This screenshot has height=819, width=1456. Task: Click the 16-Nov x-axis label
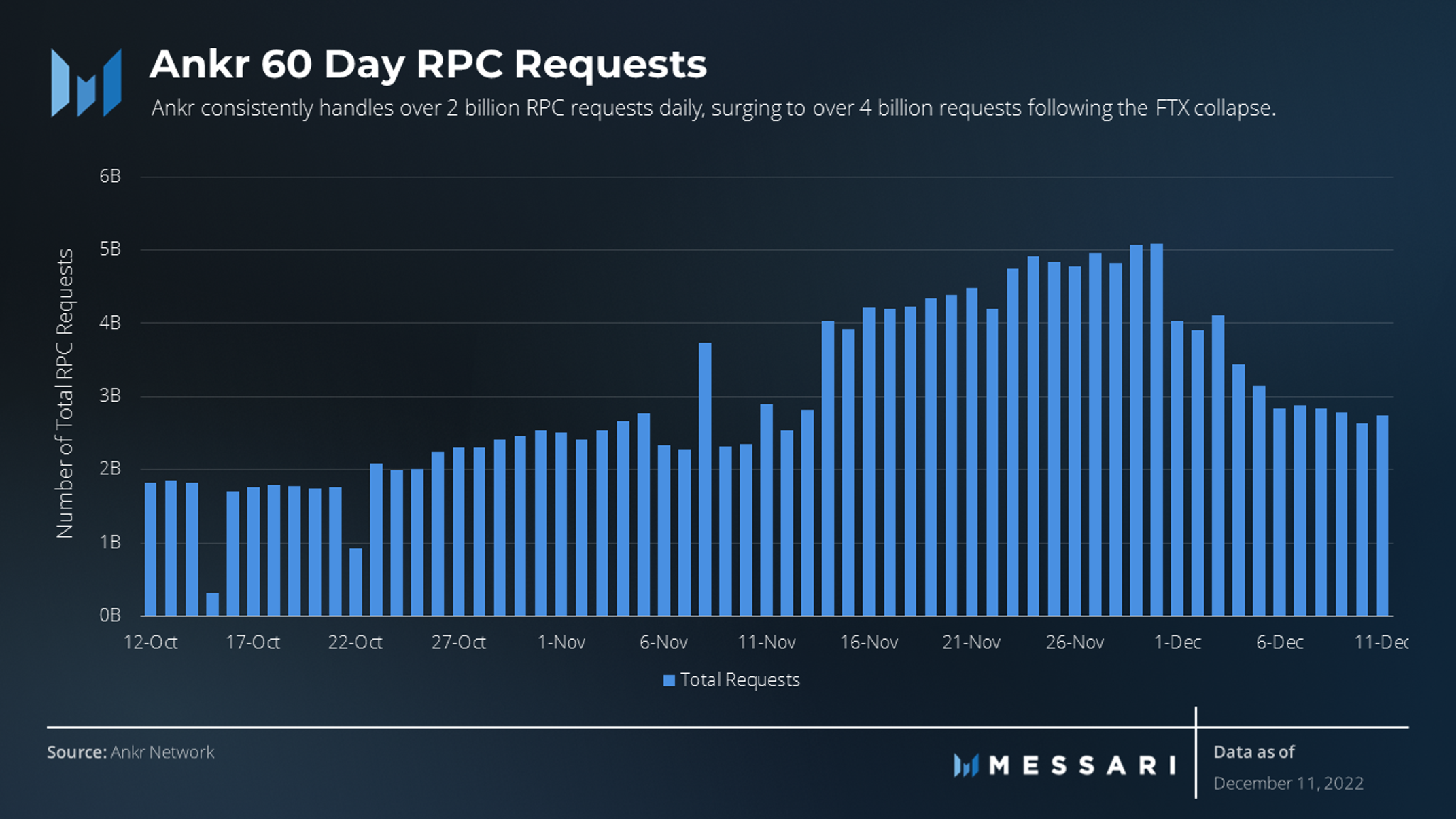869,642
